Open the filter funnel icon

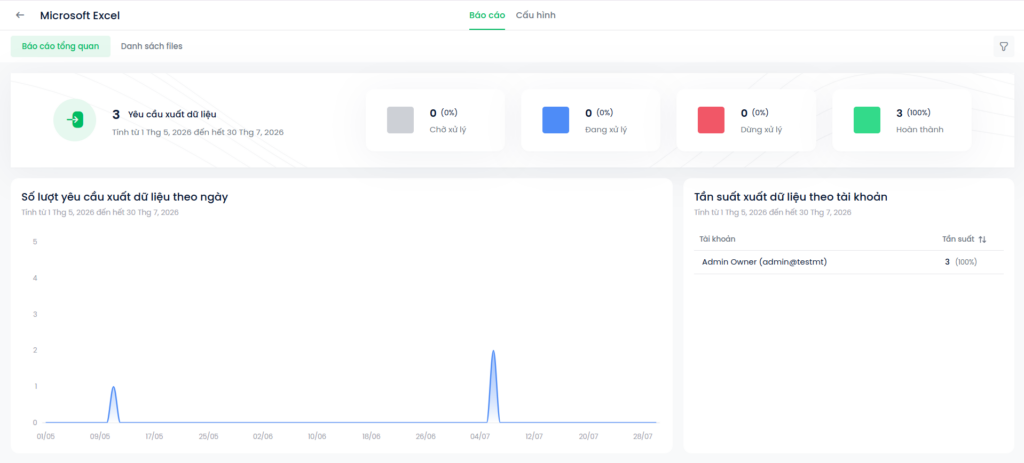tap(1004, 46)
